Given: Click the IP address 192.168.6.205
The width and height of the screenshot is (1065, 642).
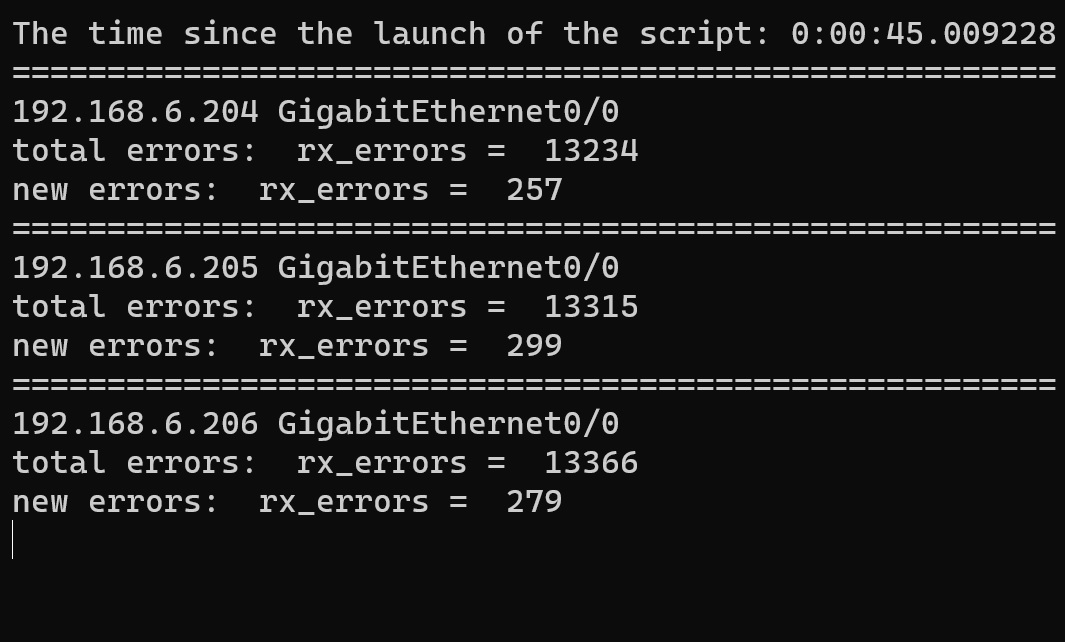Looking at the screenshot, I should point(136,268).
